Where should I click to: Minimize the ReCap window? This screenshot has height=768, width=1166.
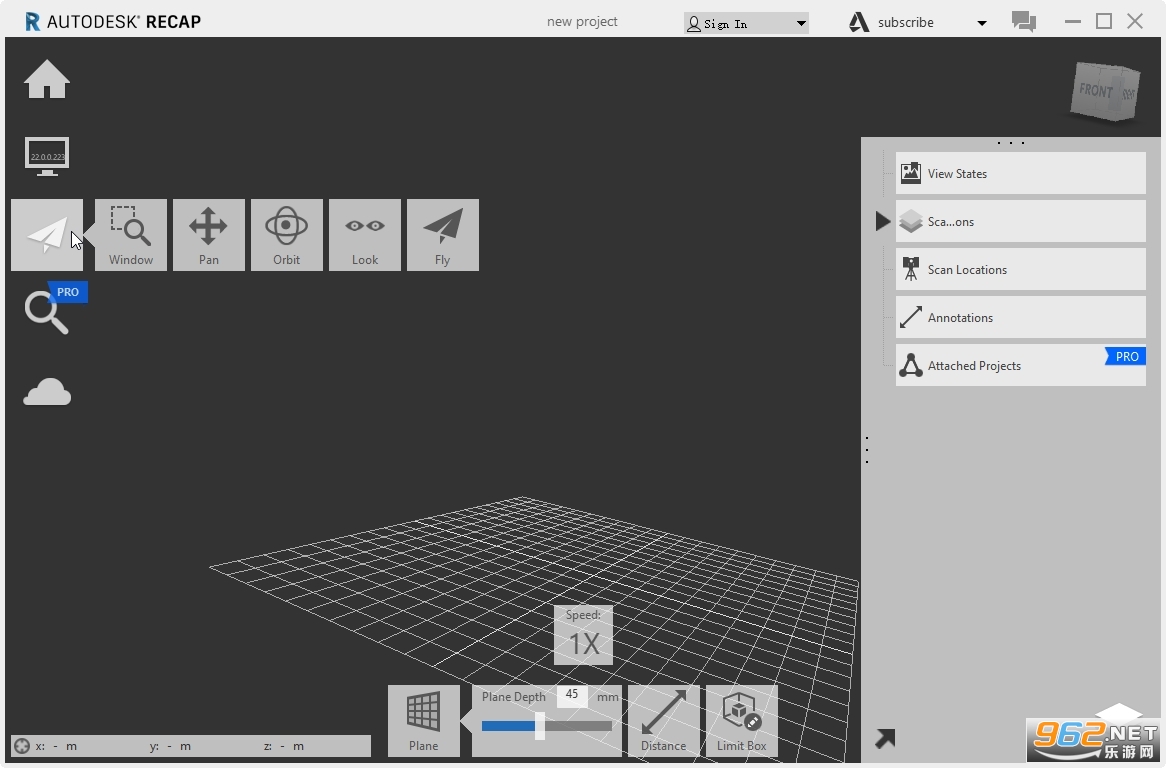1072,22
